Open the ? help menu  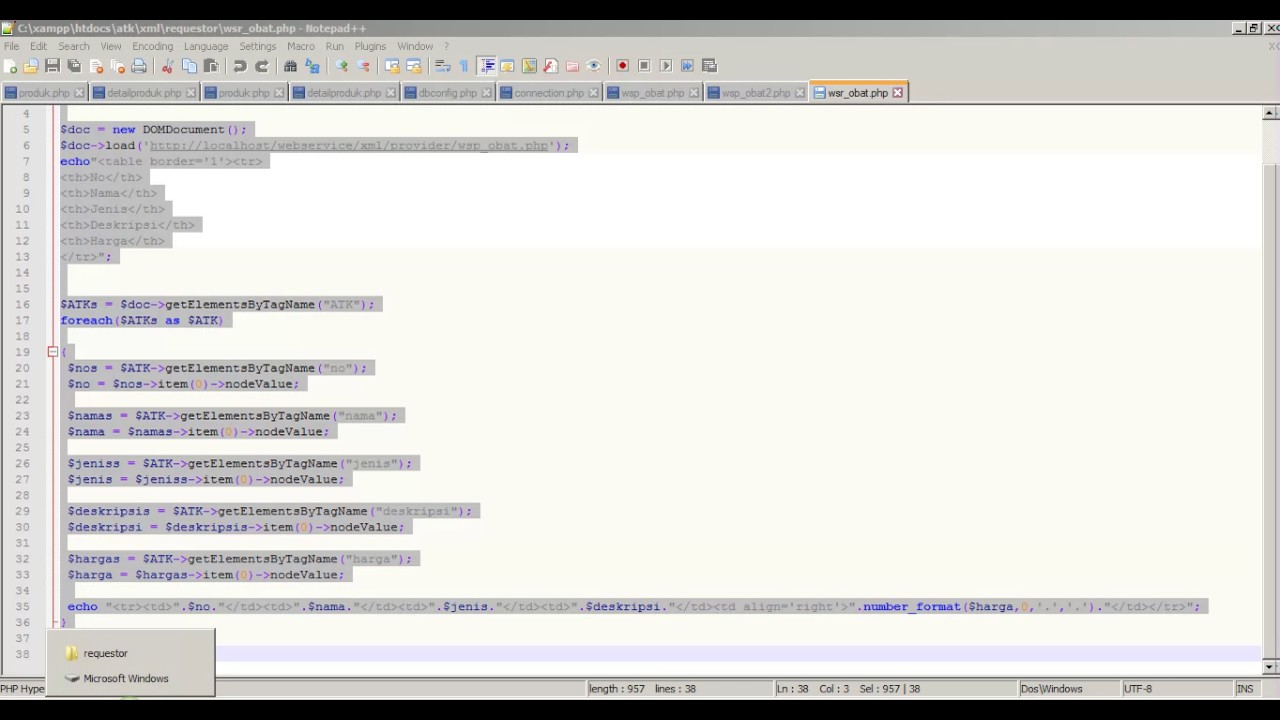coord(446,46)
